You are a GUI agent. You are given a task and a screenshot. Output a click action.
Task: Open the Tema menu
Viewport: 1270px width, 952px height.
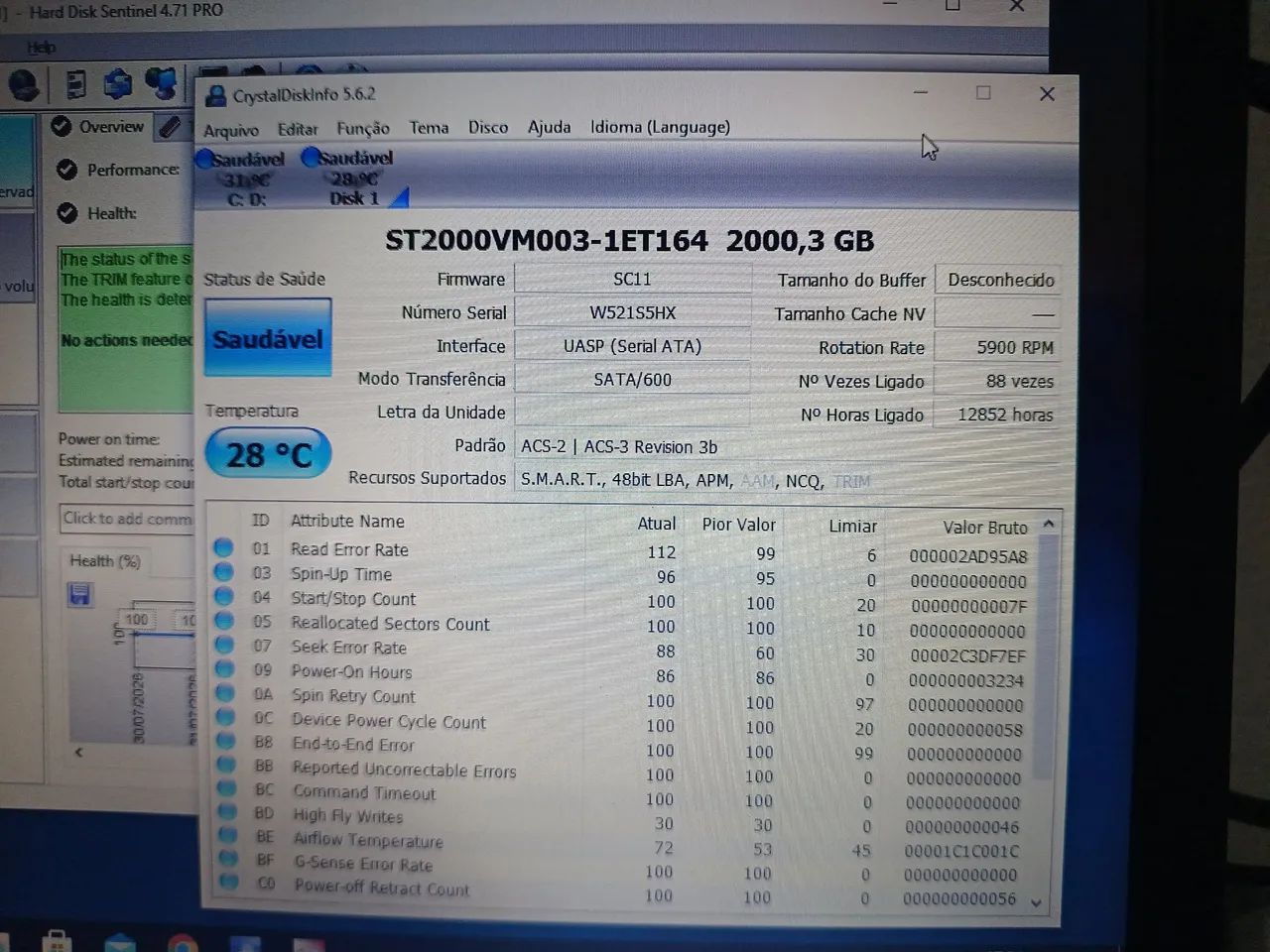(x=429, y=128)
